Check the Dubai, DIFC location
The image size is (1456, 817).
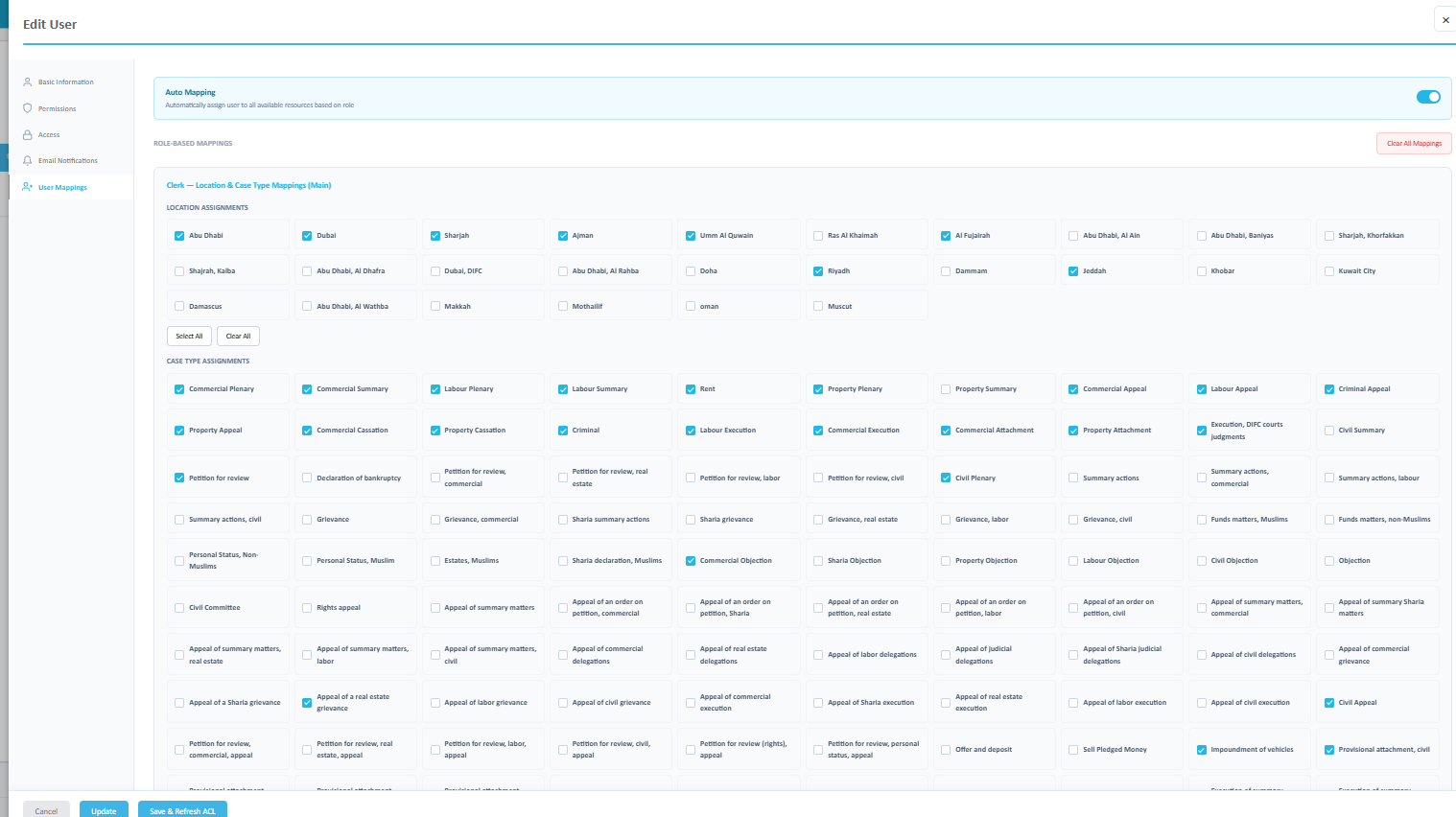(x=434, y=271)
